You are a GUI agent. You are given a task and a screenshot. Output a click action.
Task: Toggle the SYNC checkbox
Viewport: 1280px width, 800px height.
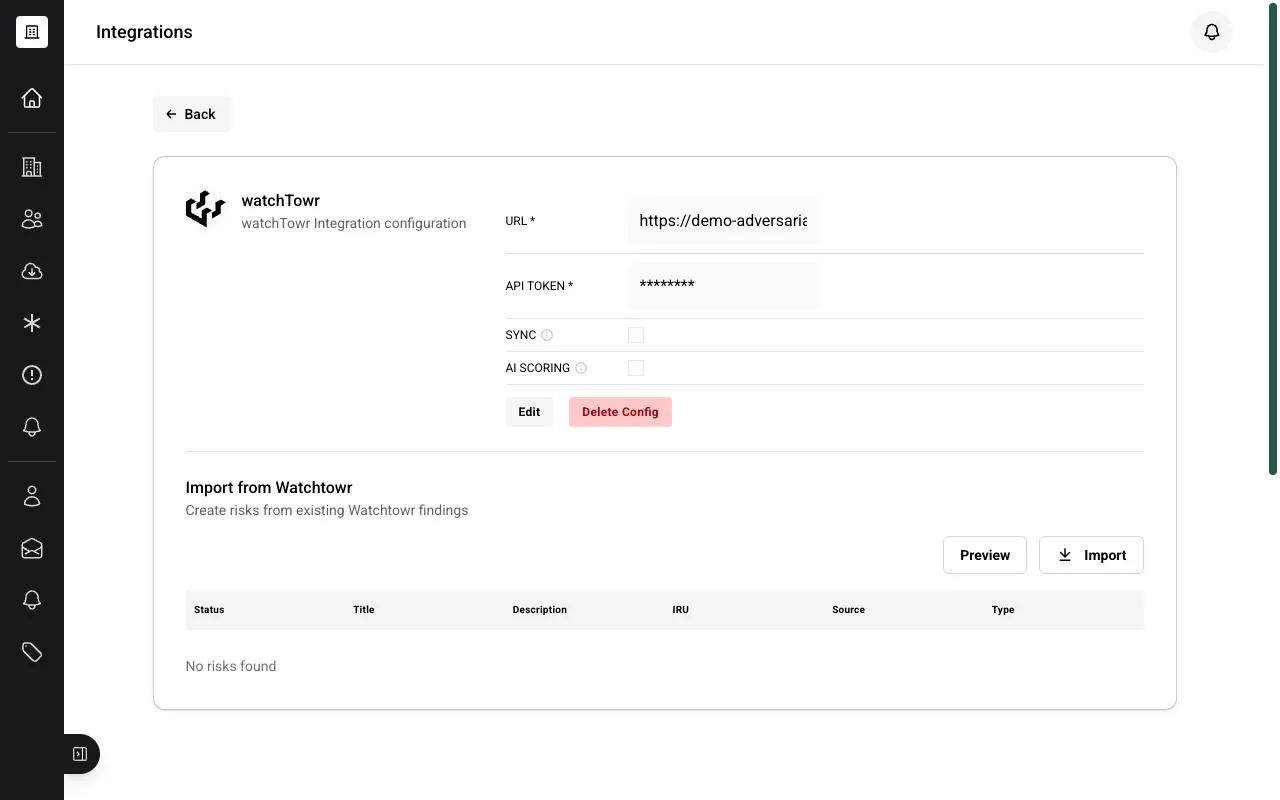coord(636,335)
